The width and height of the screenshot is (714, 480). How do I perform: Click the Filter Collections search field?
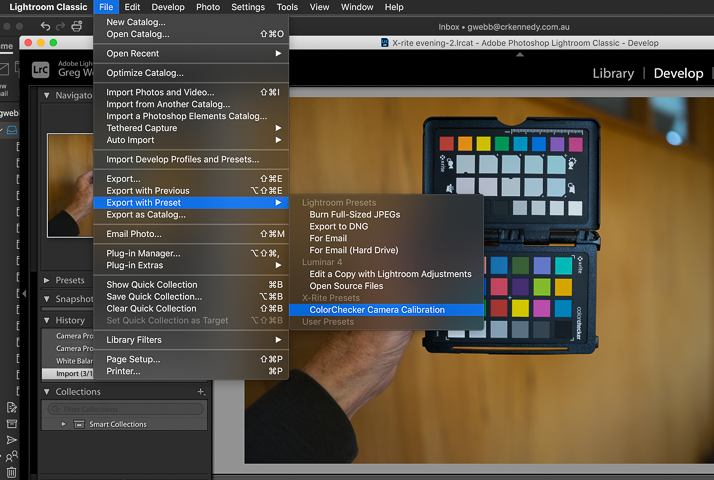(125, 409)
